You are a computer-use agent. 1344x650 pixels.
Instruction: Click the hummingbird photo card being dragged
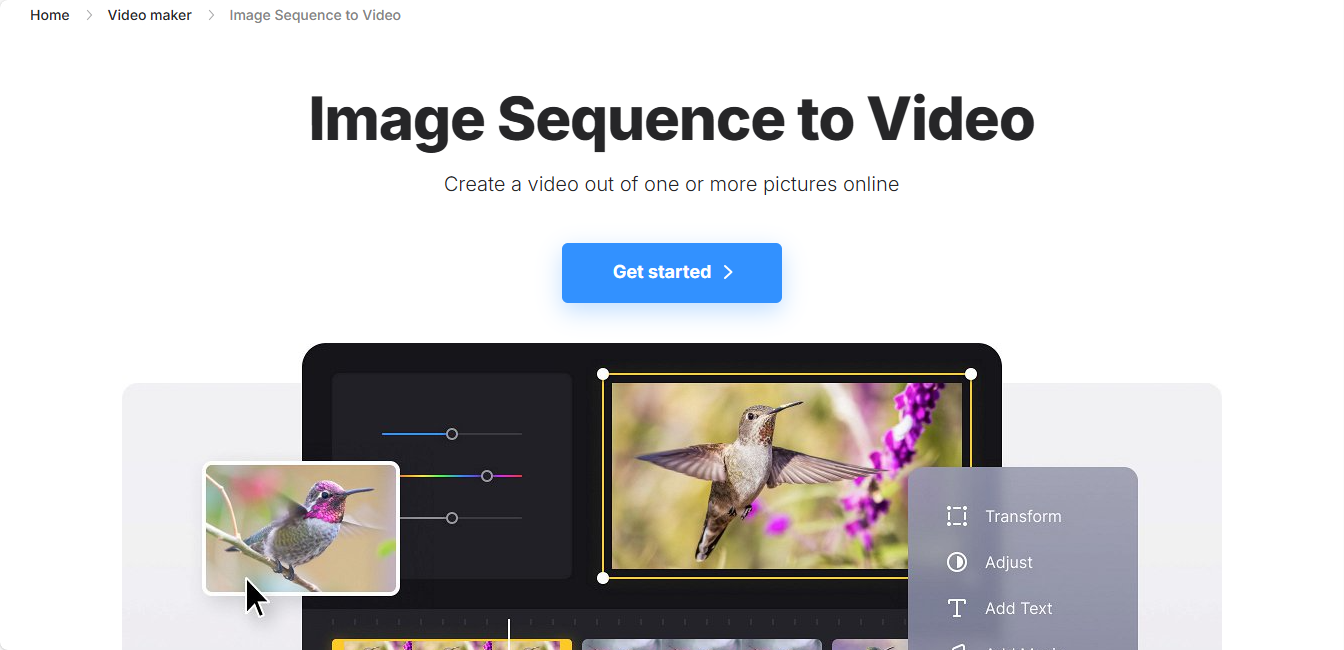[301, 528]
